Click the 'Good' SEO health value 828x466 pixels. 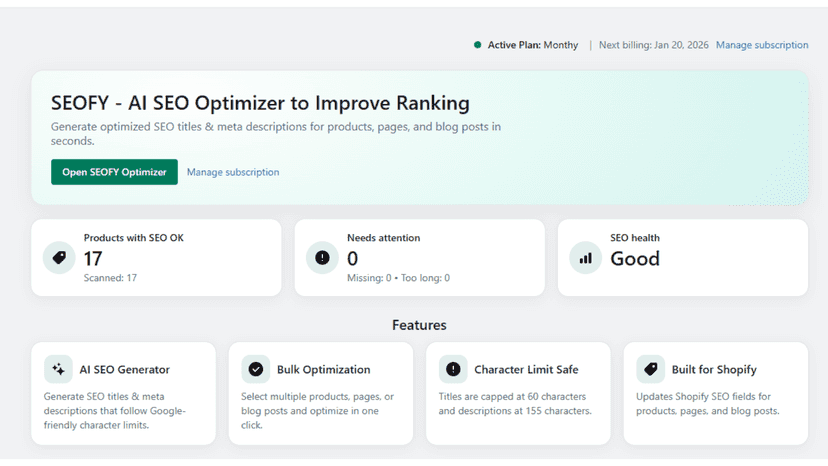pyautogui.click(x=635, y=258)
